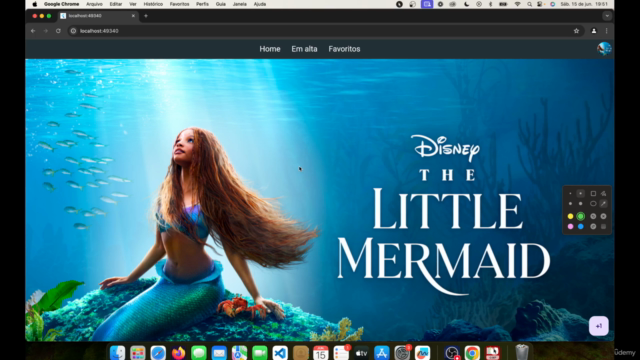Screen dimensions: 640x360
Task: Switch to Google Chrome in the Dock
Action: 472,353
